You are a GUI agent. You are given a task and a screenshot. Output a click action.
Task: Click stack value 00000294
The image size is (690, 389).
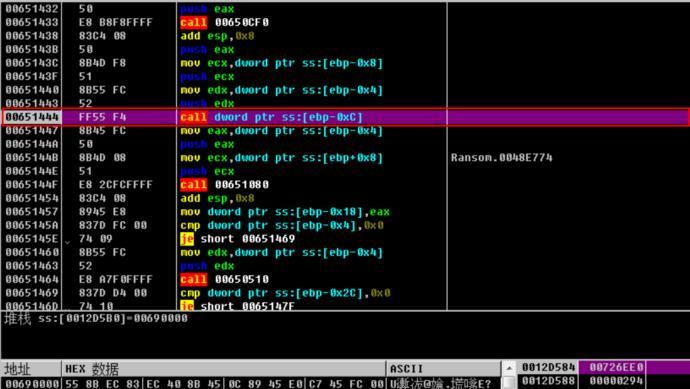(x=617, y=381)
